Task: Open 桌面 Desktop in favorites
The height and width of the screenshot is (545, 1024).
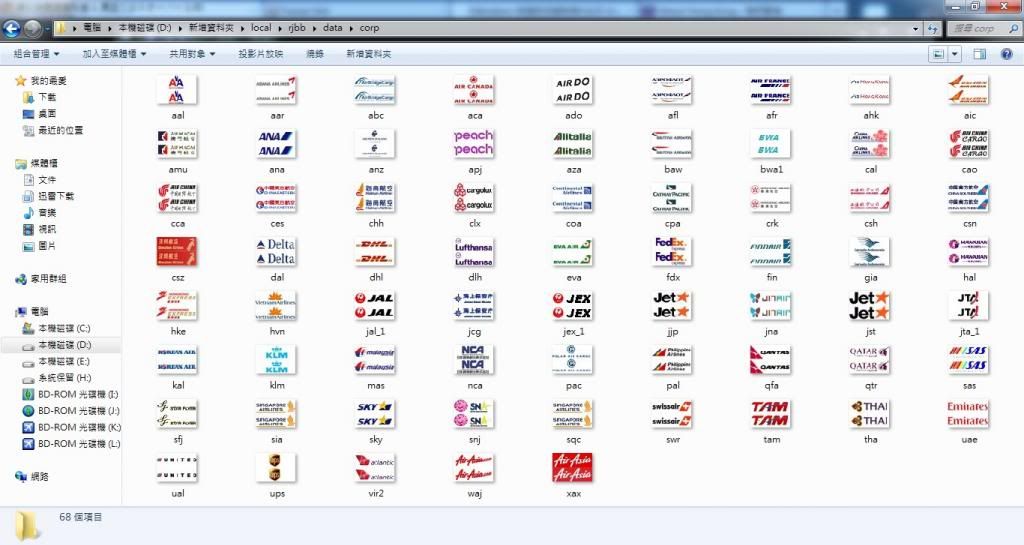Action: 40,114
